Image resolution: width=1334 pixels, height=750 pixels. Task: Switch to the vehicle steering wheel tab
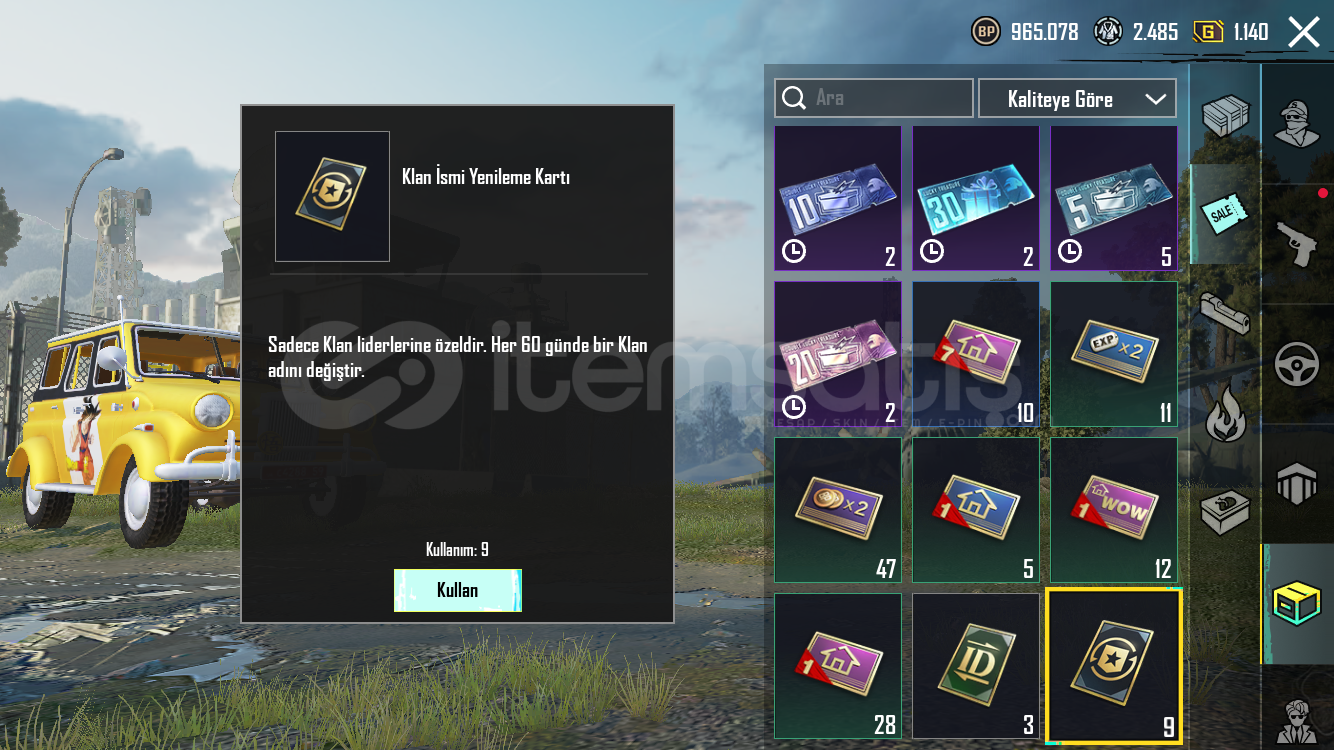(x=1297, y=364)
